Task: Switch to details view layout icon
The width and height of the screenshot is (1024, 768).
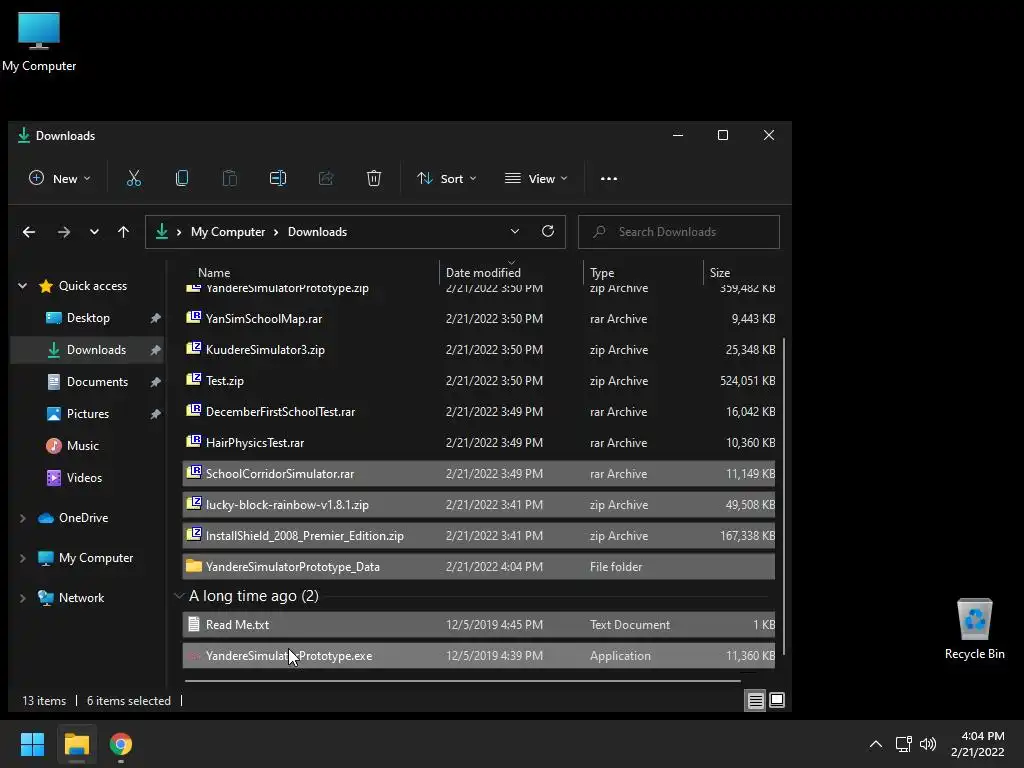Action: tap(756, 701)
